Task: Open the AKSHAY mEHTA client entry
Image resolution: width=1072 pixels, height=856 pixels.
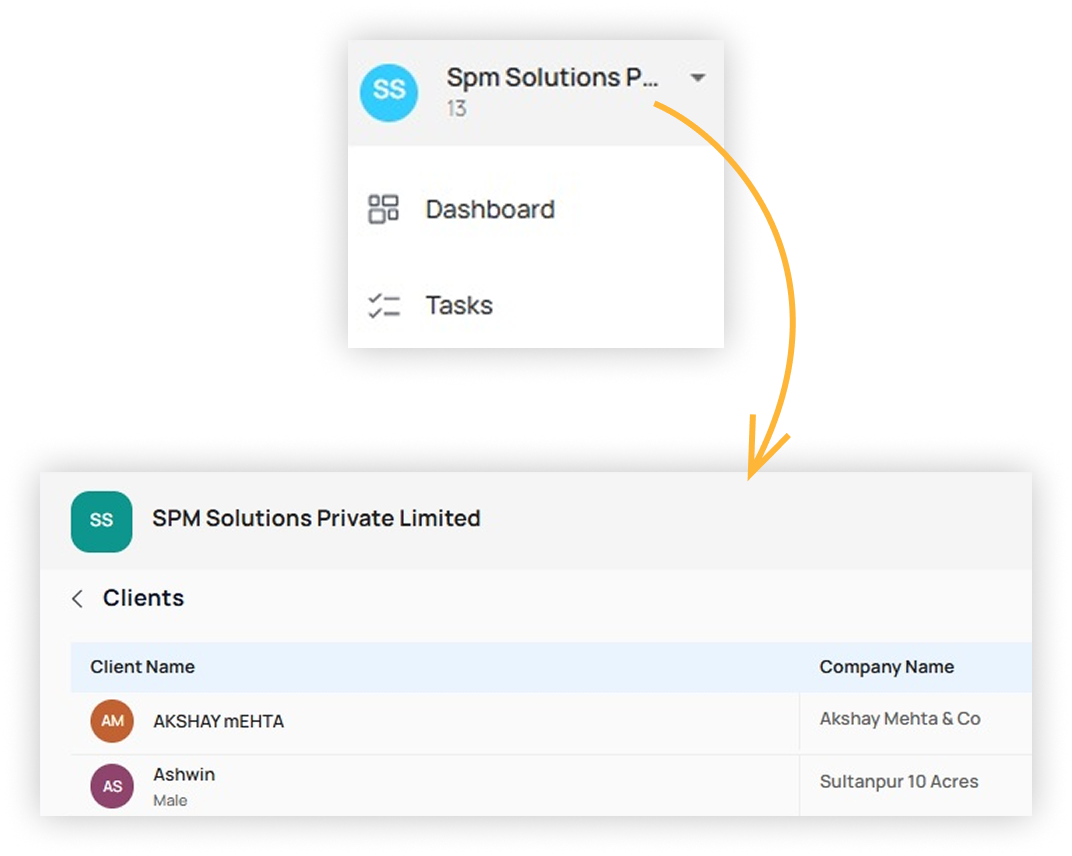Action: pos(218,721)
